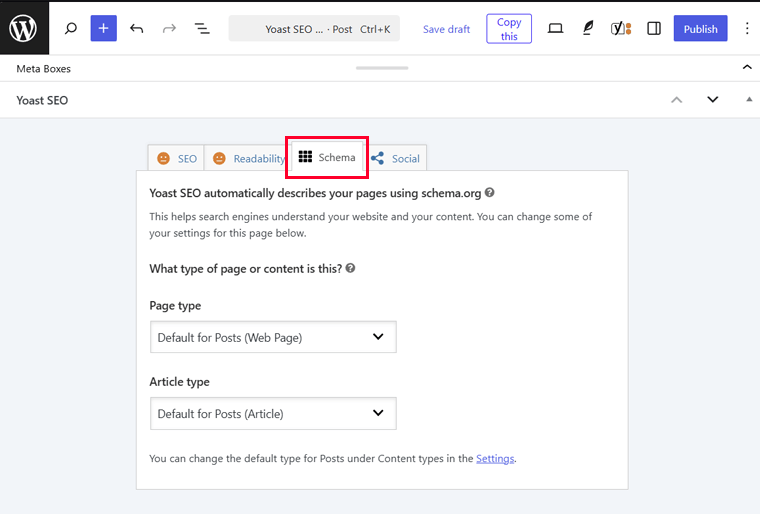Open the Page type dropdown

[x=273, y=337]
